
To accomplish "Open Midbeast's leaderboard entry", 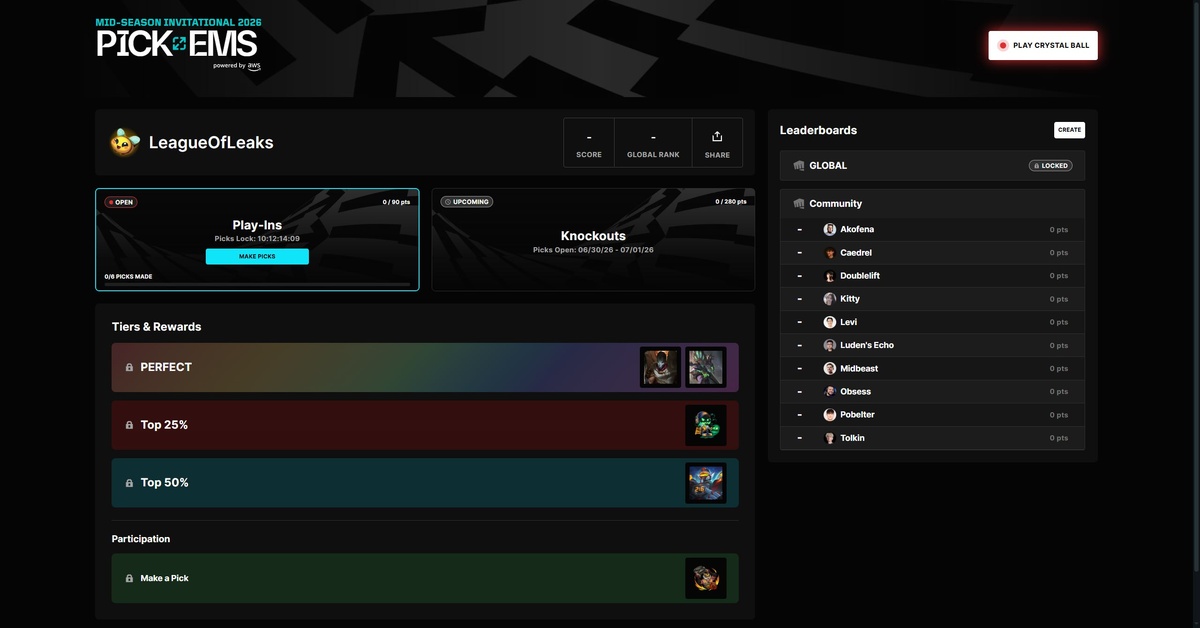I will coord(932,369).
